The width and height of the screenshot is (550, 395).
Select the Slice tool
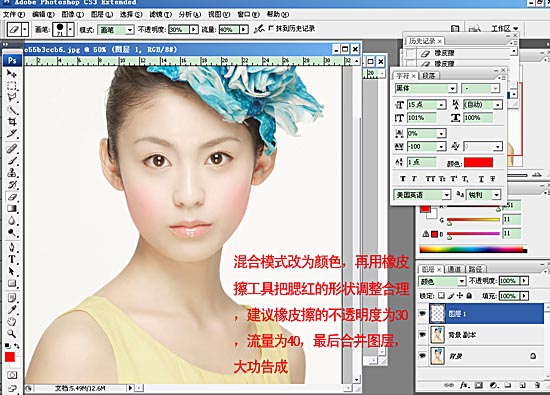click(x=12, y=133)
